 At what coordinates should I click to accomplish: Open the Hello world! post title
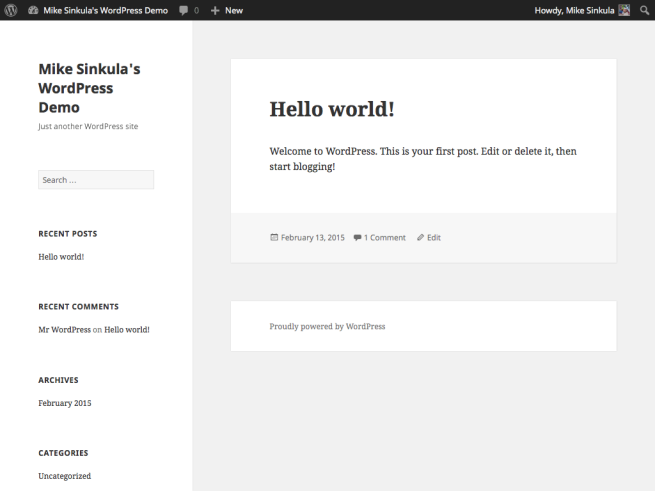pos(332,109)
